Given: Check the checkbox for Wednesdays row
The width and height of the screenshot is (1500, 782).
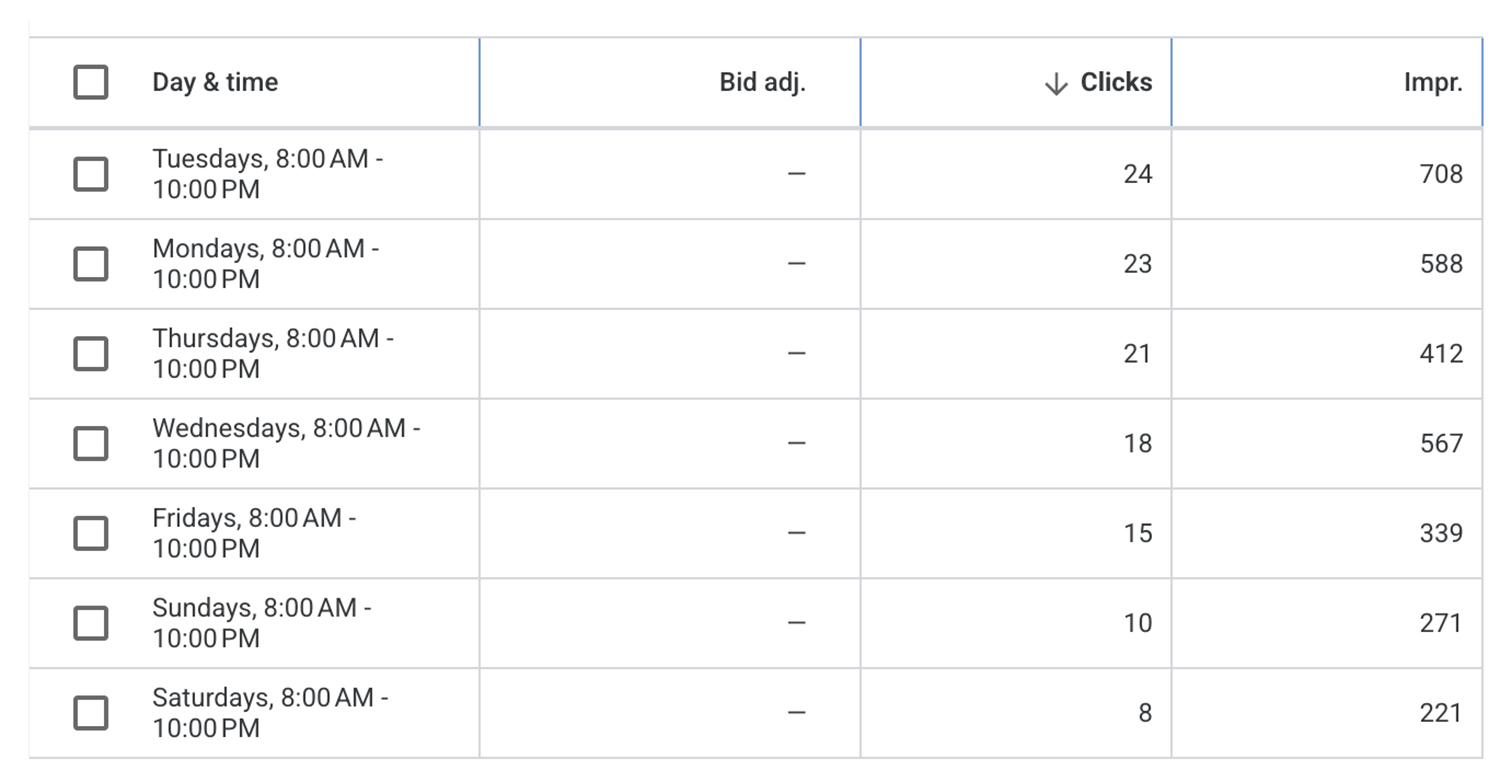Looking at the screenshot, I should 90,443.
